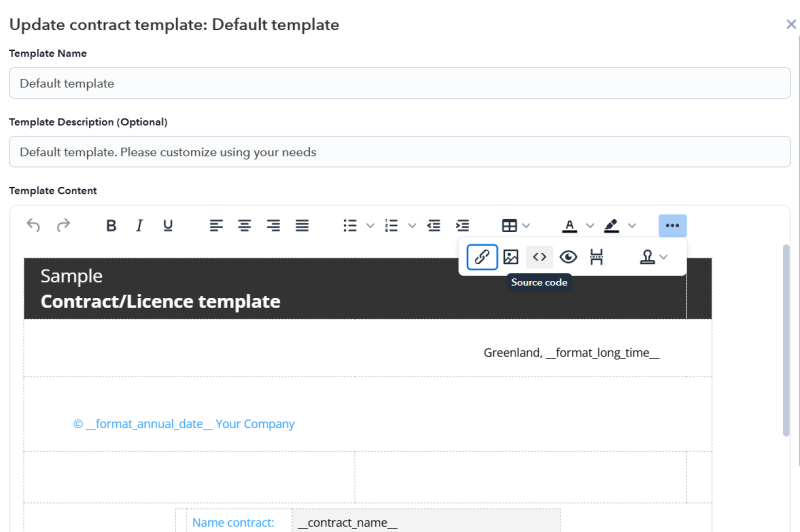
Task: Toggle underline formatting
Action: pos(168,225)
